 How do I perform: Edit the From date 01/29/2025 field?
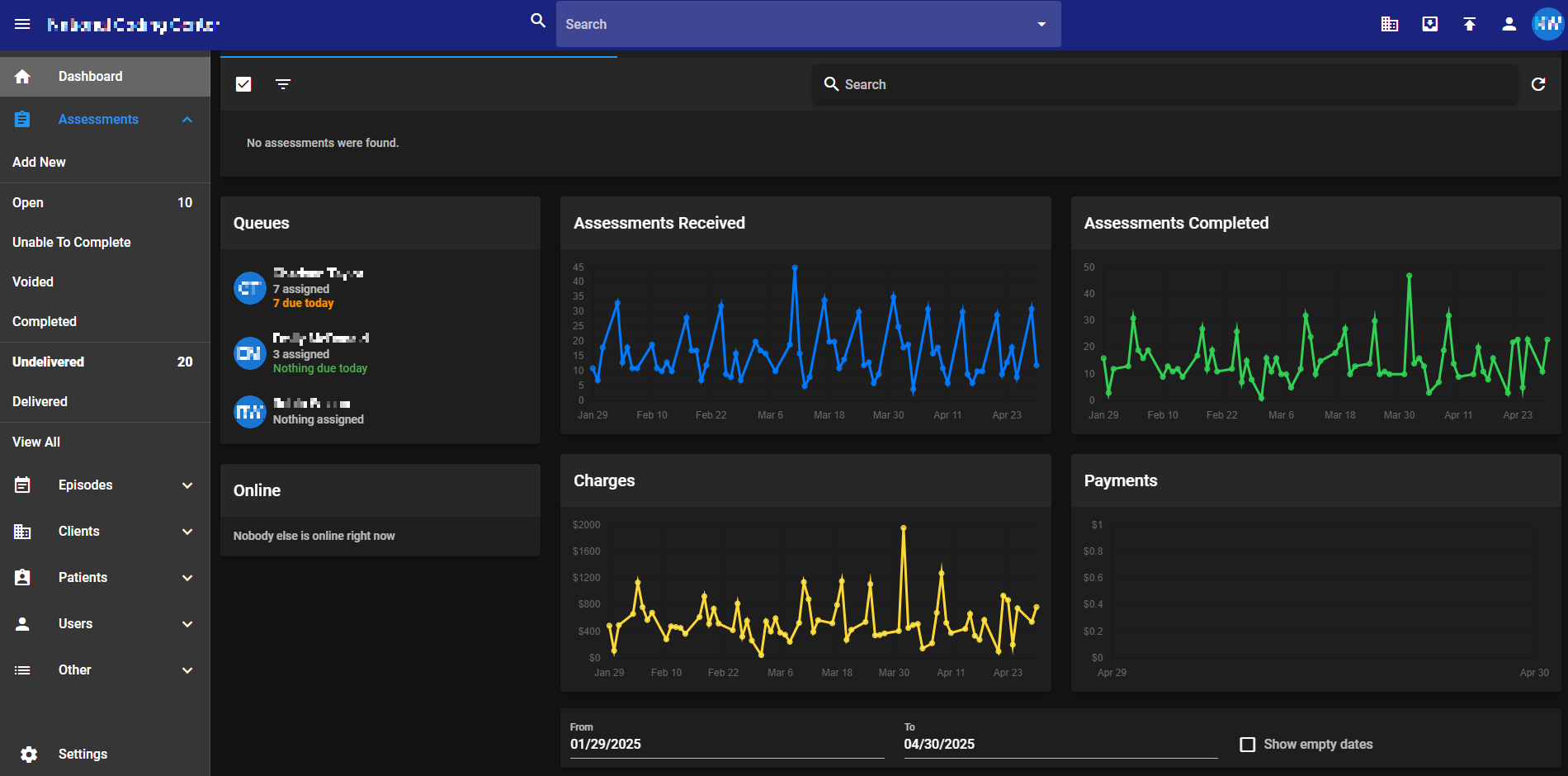(x=726, y=745)
